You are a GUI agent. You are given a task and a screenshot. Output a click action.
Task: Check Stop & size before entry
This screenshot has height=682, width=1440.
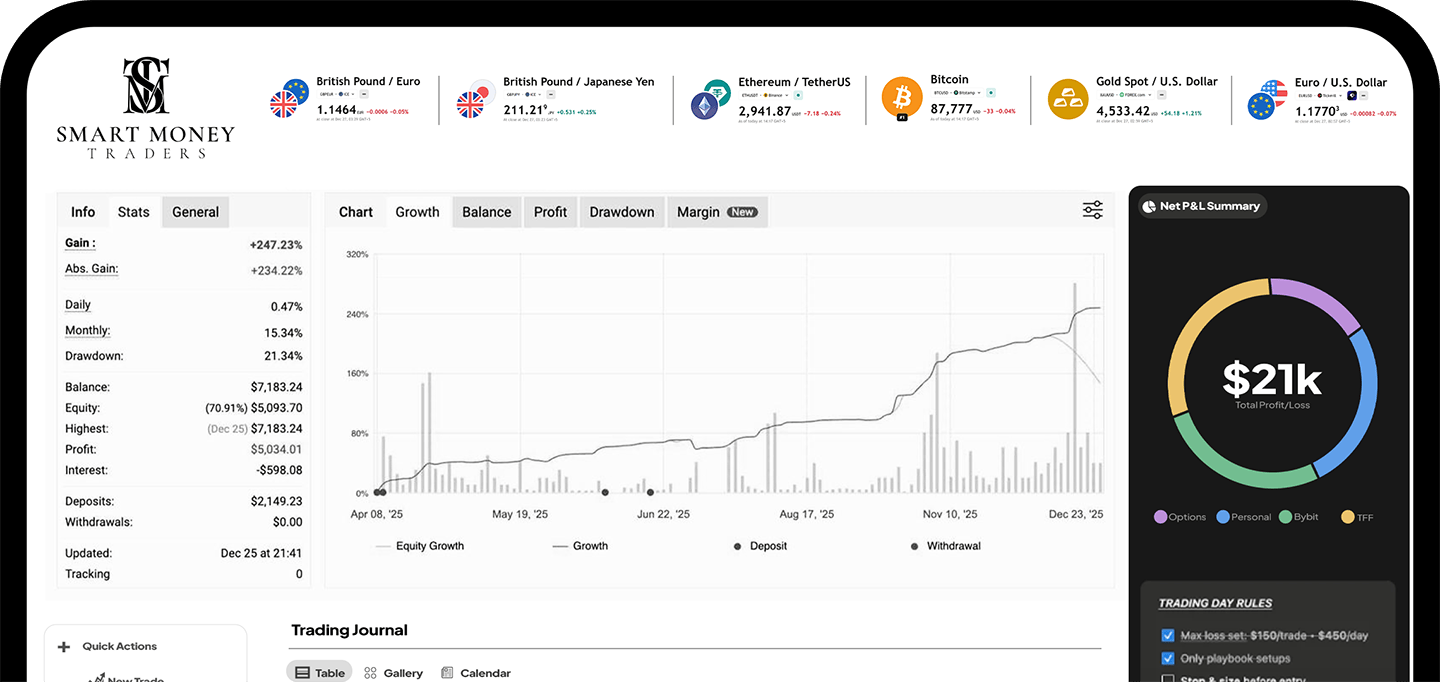point(1168,678)
